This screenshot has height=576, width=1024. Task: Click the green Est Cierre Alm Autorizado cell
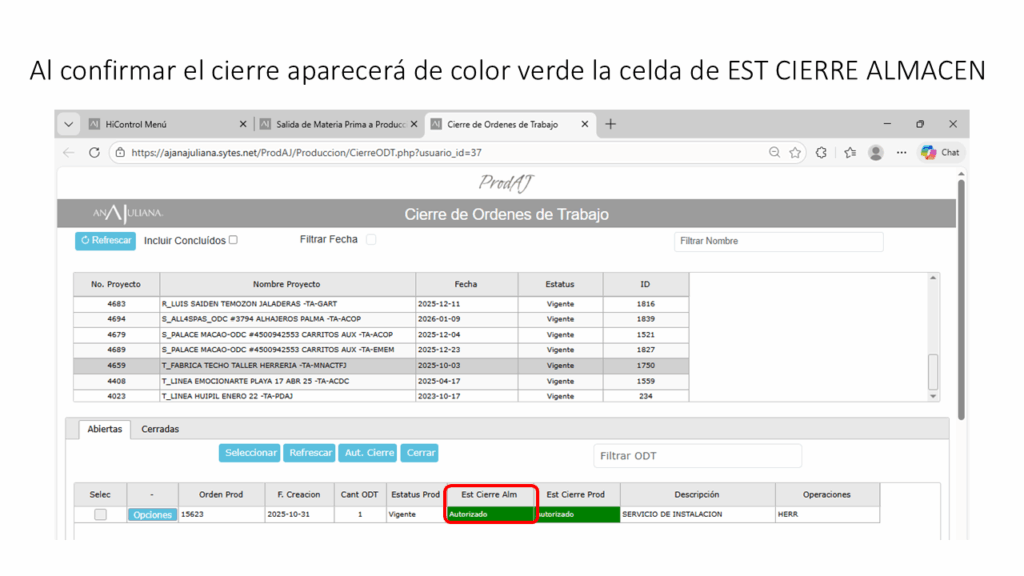coord(490,514)
